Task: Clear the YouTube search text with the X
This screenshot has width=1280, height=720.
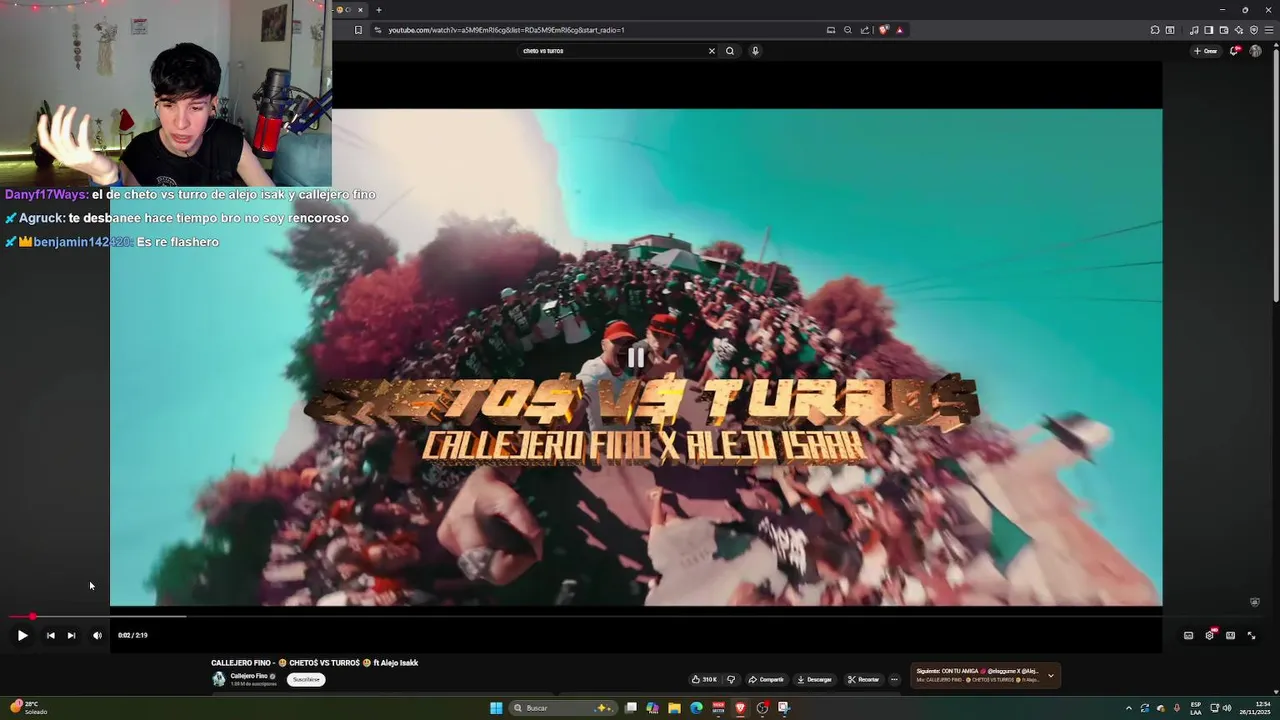Action: pos(712,51)
